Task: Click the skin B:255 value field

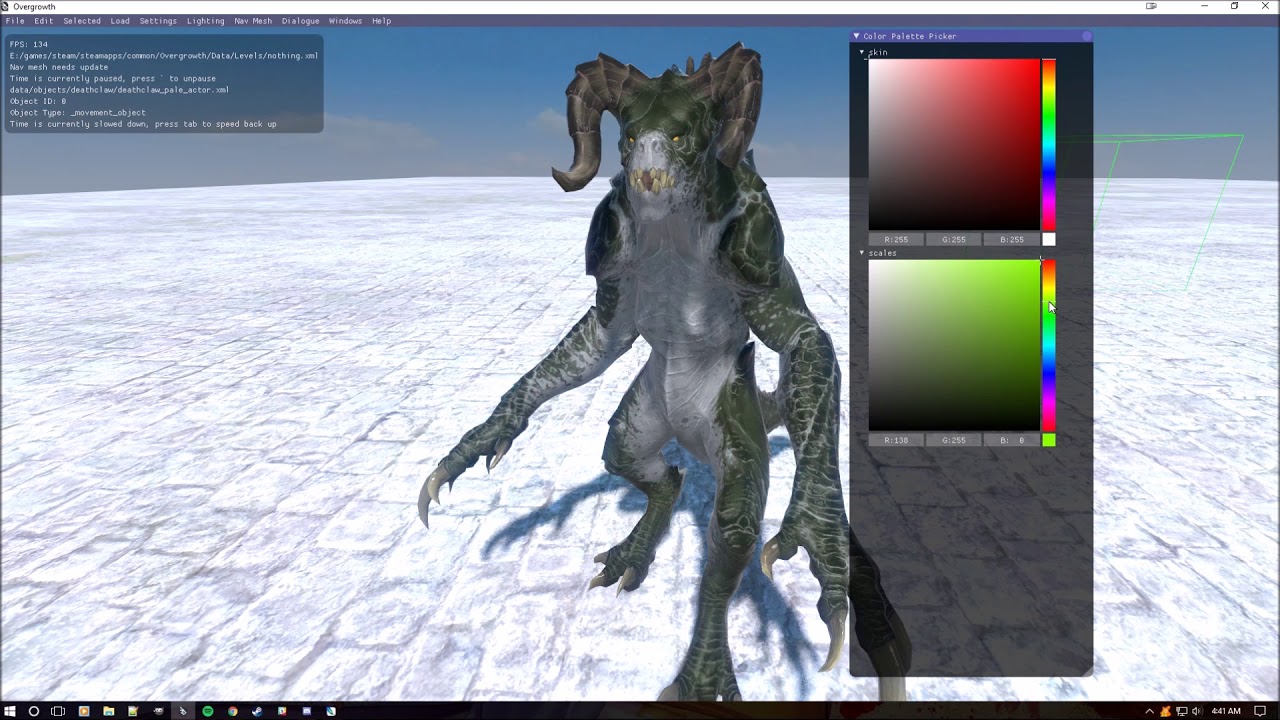Action: 1011,240
